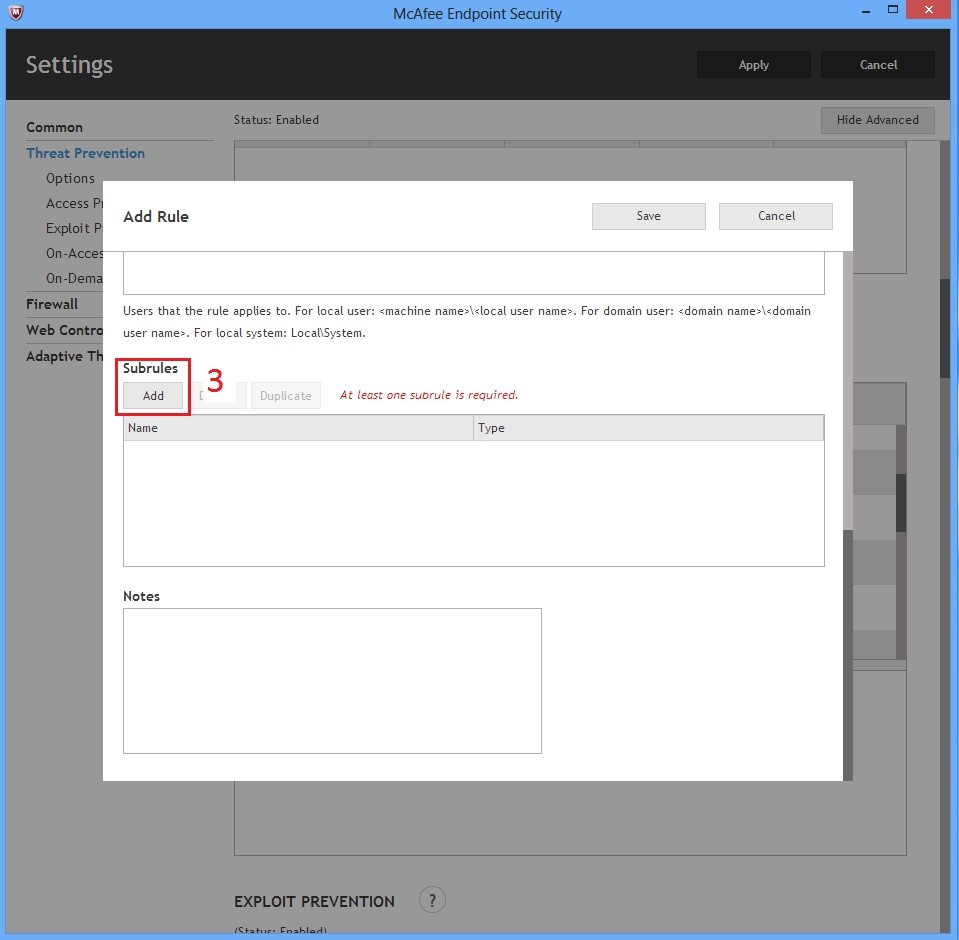Click the user names field above Subrules
Image resolution: width=959 pixels, height=940 pixels.
tap(473, 273)
